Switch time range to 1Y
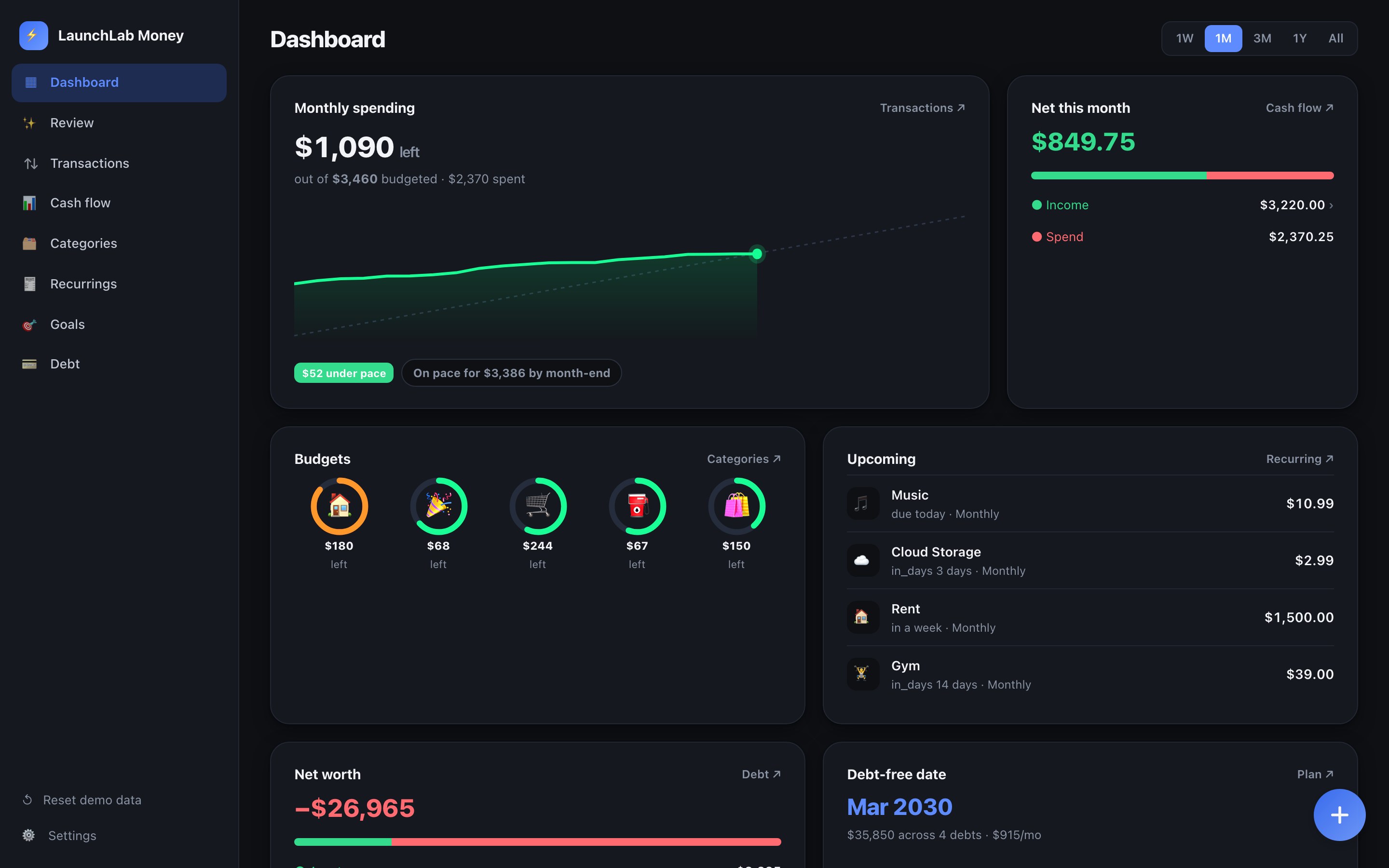1389x868 pixels. click(1299, 39)
